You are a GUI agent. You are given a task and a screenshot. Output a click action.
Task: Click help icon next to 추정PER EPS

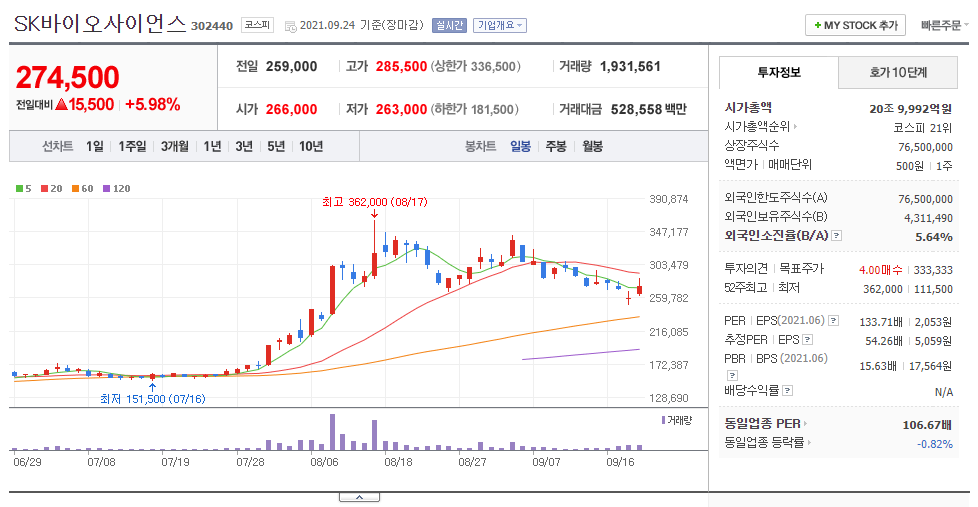pyautogui.click(x=808, y=340)
